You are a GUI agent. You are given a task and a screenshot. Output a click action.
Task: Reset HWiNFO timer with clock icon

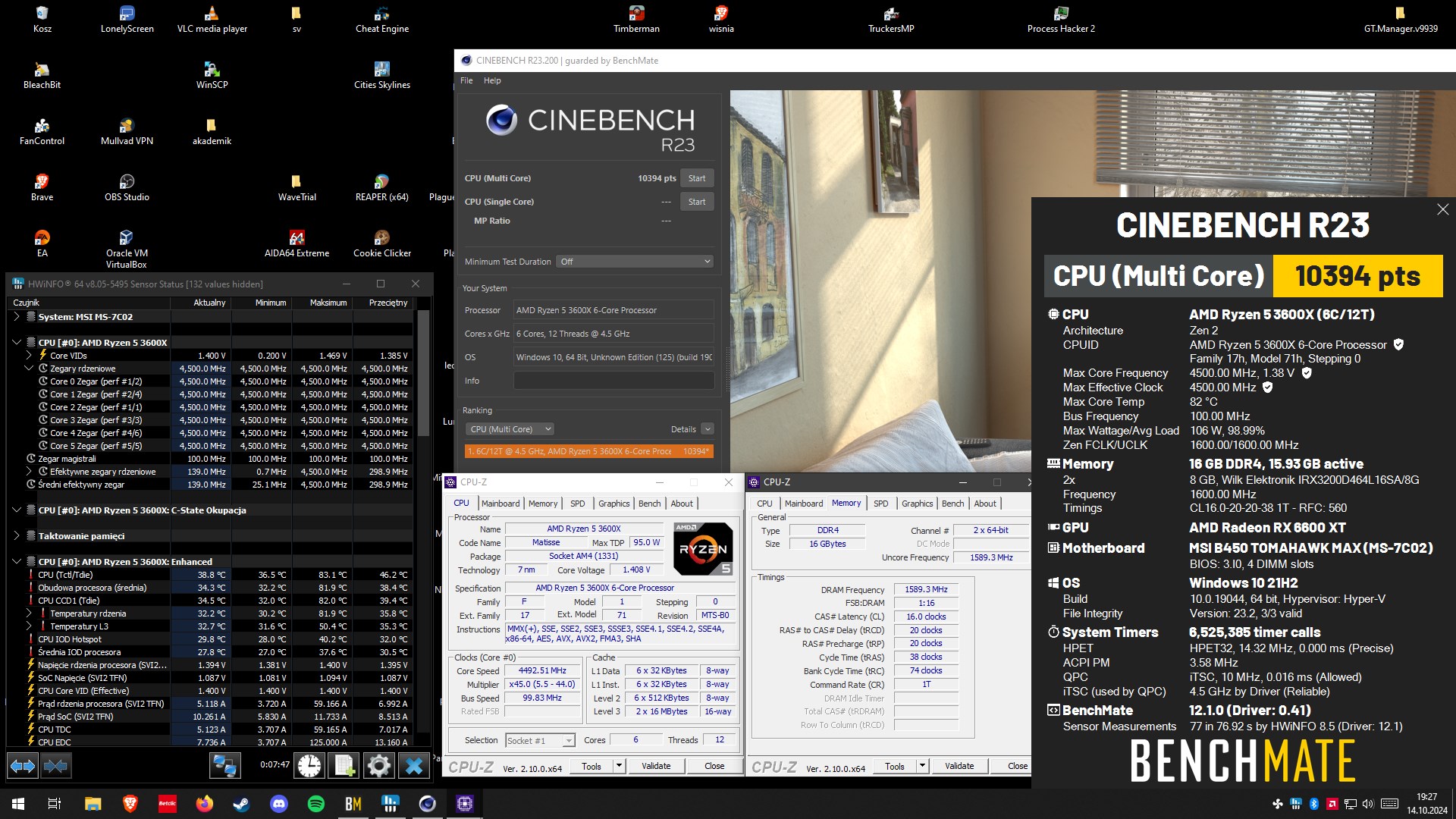tap(309, 766)
